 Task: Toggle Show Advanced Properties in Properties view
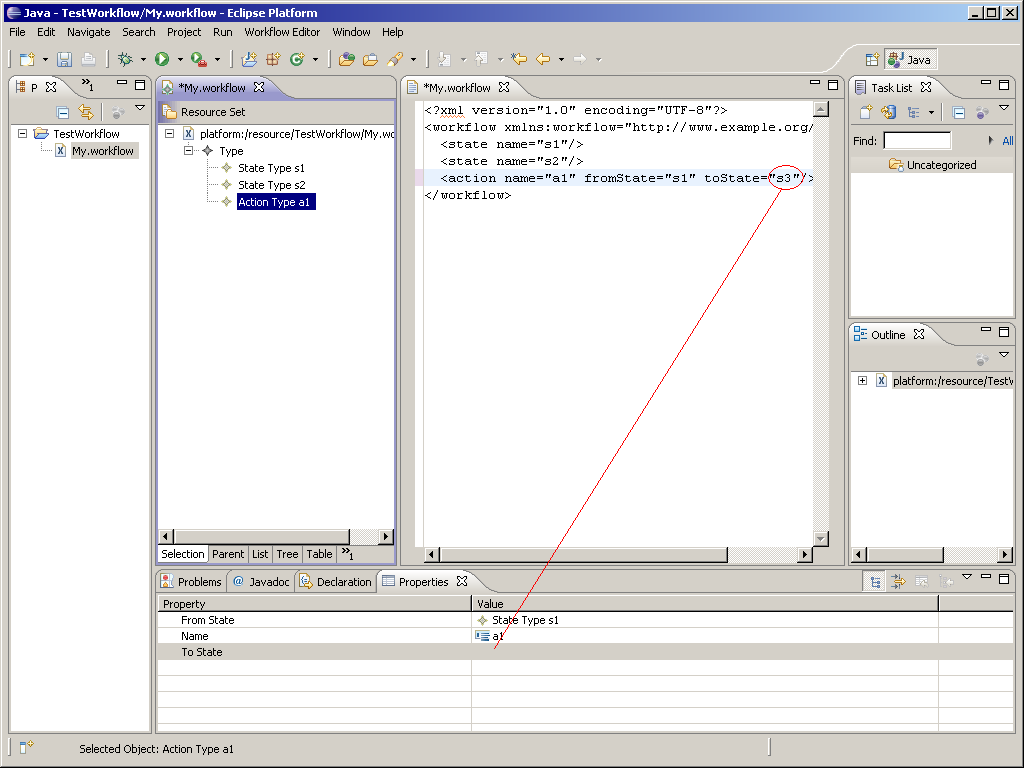click(898, 581)
